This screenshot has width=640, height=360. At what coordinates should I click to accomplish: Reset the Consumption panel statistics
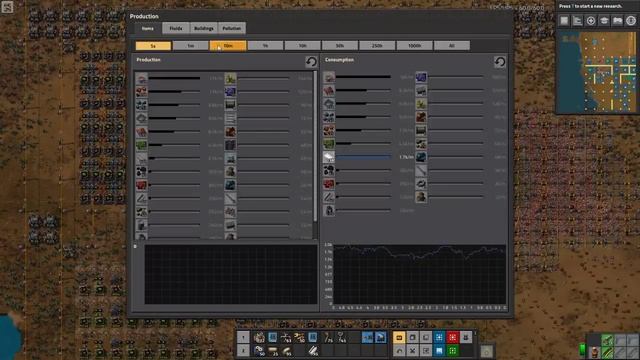(x=500, y=62)
